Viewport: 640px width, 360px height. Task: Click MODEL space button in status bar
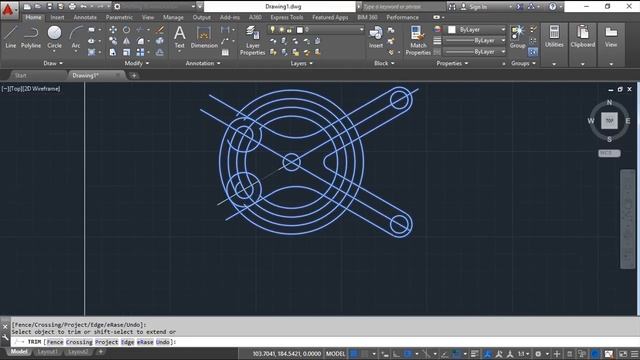pyautogui.click(x=336, y=354)
